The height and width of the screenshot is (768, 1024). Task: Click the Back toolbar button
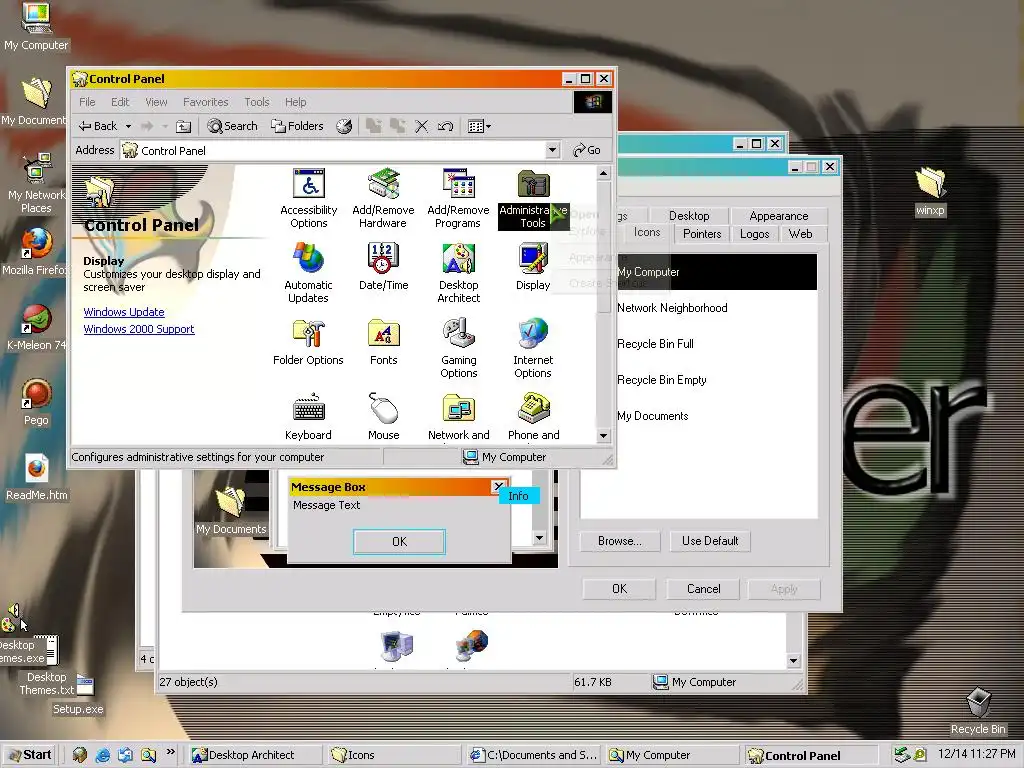[x=98, y=126]
